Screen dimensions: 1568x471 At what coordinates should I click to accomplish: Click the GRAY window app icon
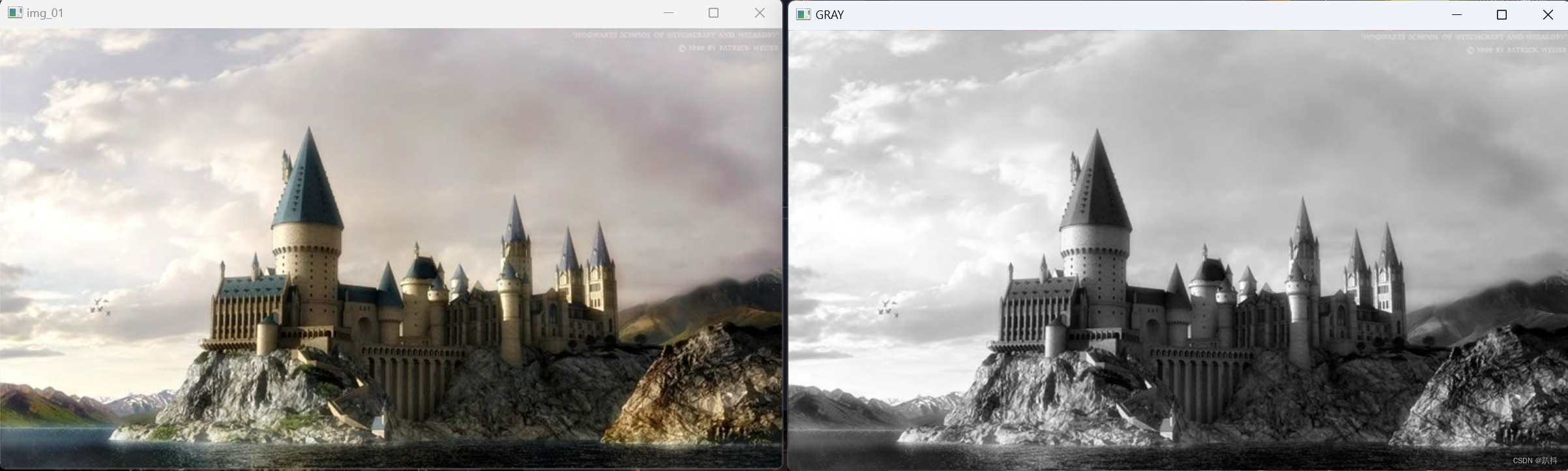804,14
